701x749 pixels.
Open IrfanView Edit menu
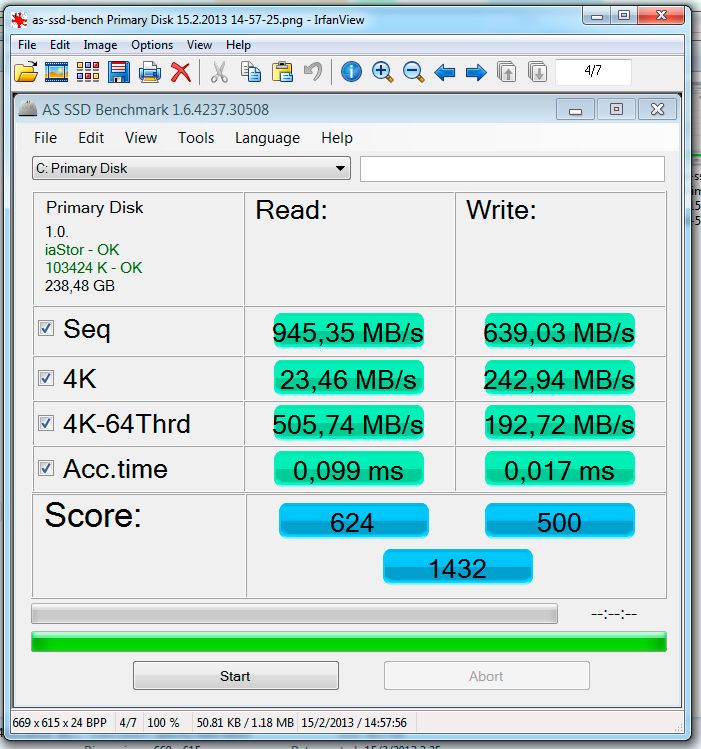[60, 45]
